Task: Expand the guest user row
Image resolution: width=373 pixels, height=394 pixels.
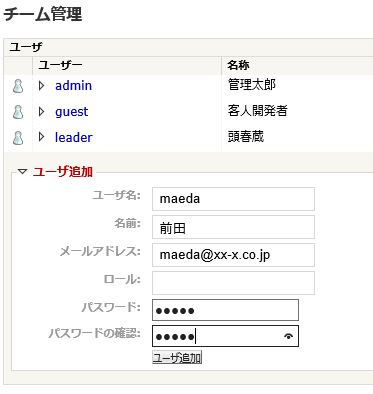Action: 41,111
